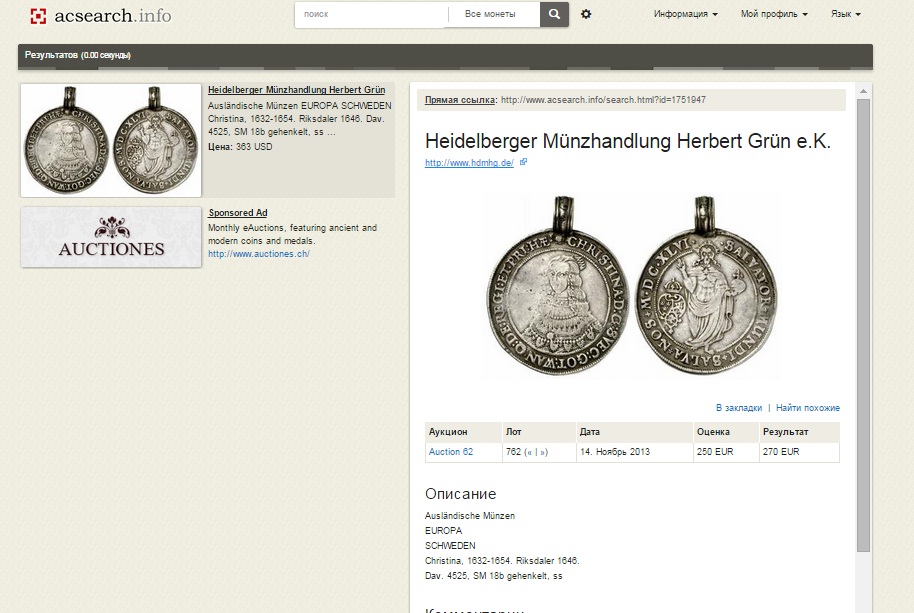The image size is (914, 613).
Task: Click the detail panel vertical scrollbar
Action: (x=863, y=325)
